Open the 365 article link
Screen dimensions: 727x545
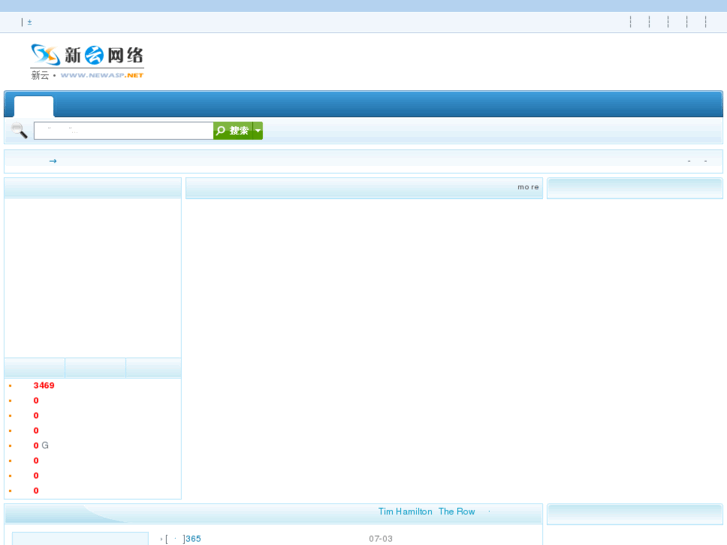click(193, 539)
